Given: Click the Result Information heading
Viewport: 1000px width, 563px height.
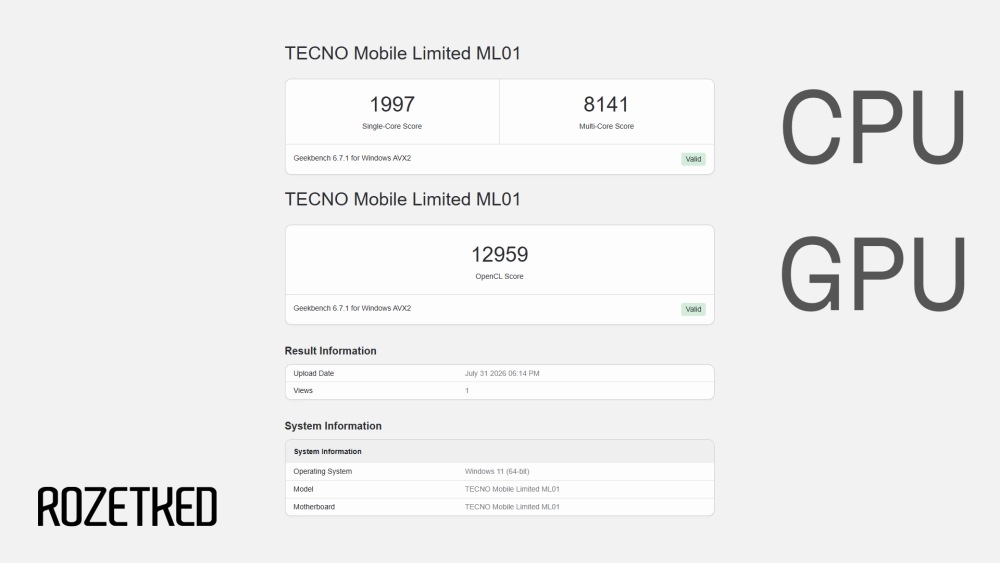Looking at the screenshot, I should coord(330,351).
